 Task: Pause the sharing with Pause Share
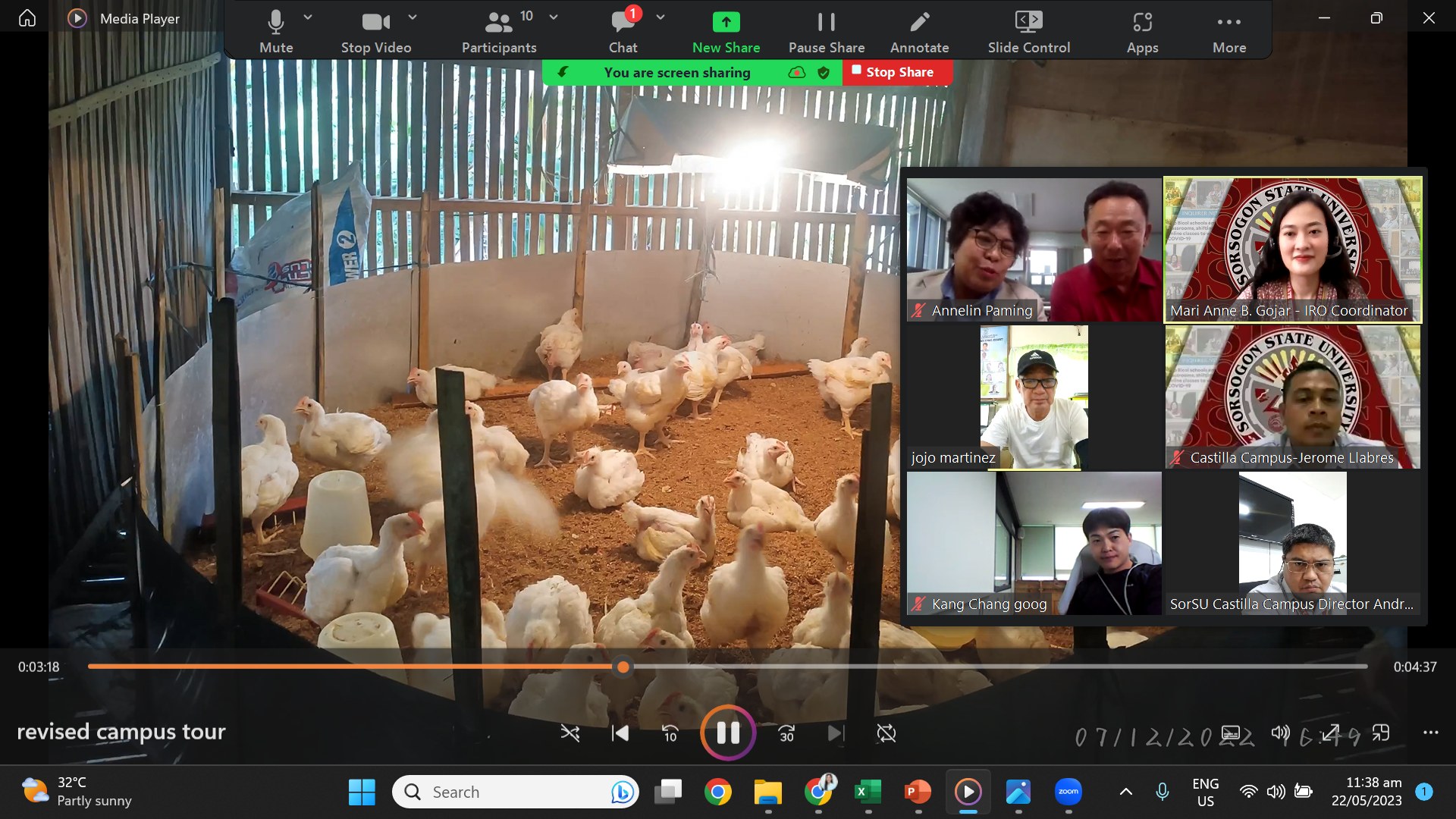(x=826, y=23)
